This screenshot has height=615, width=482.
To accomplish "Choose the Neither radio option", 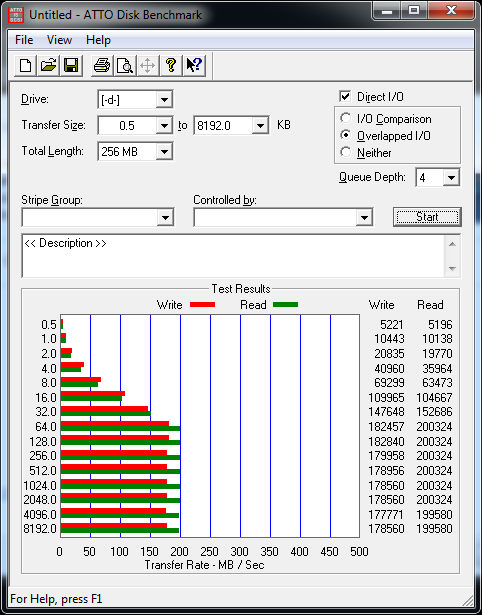I will tap(346, 152).
